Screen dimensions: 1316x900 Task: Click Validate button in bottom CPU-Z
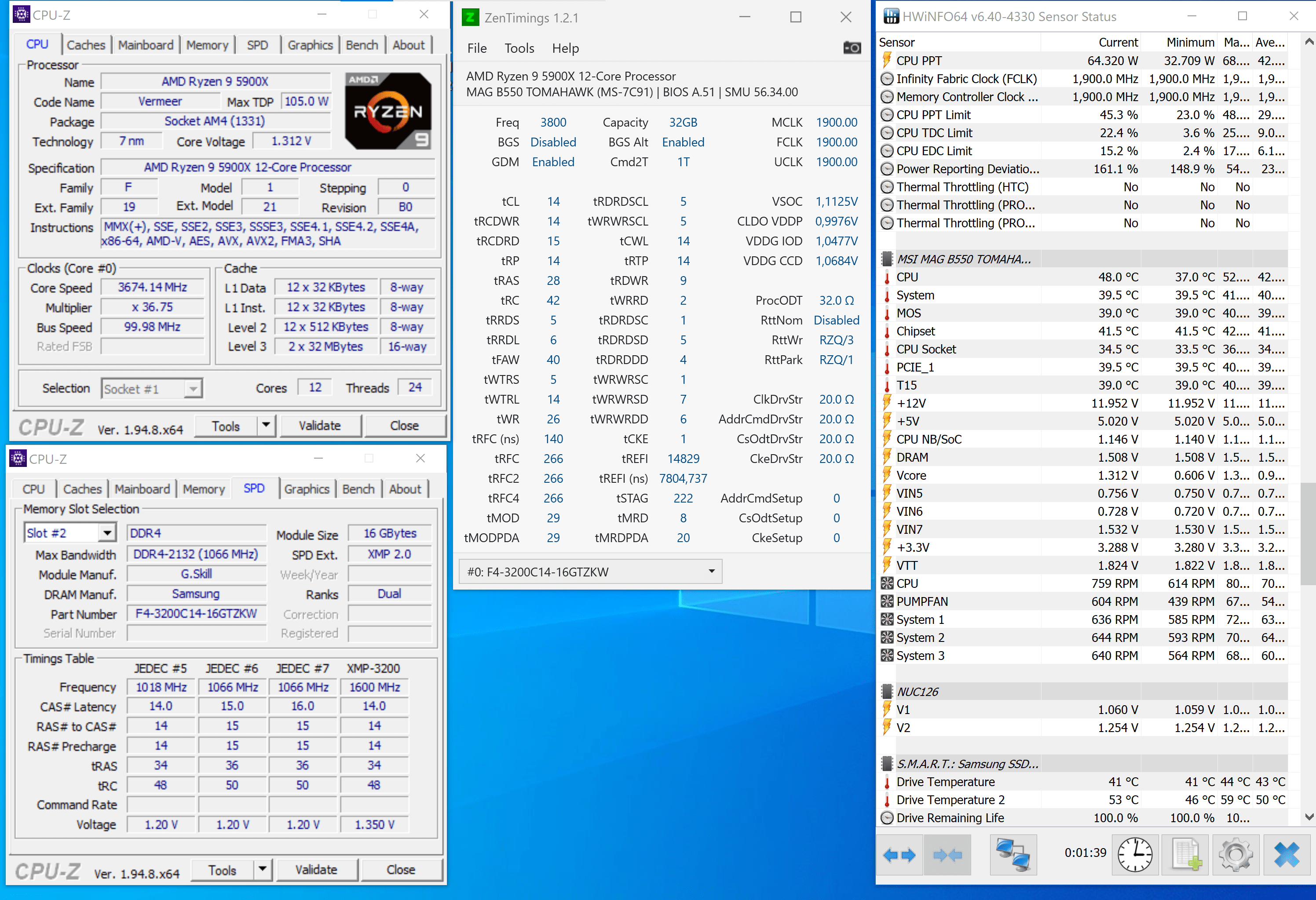pos(317,869)
